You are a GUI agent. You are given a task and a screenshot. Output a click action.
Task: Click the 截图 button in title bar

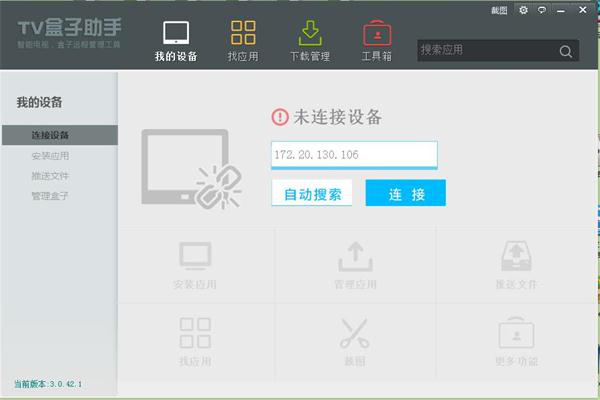coord(500,10)
